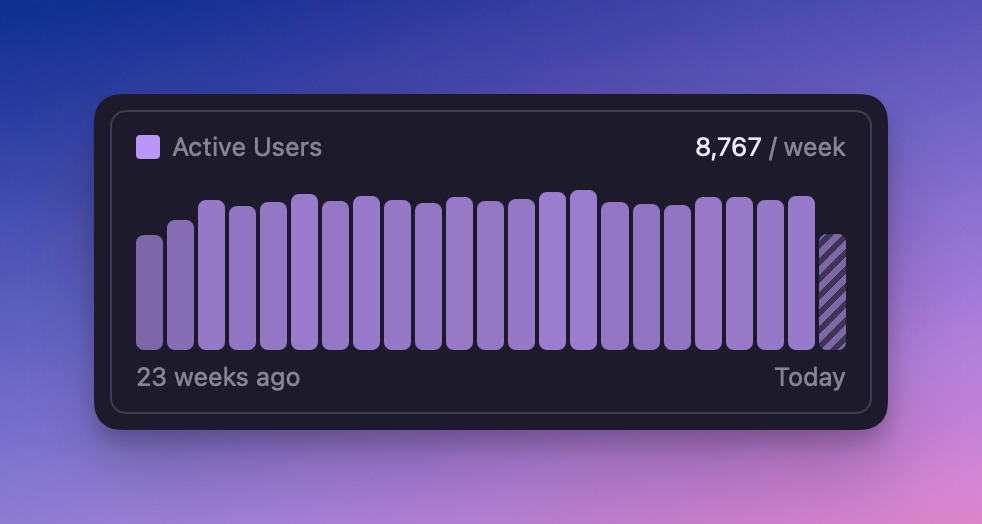The image size is (982, 524).
Task: Click the "Today" axis label
Action: (x=809, y=377)
